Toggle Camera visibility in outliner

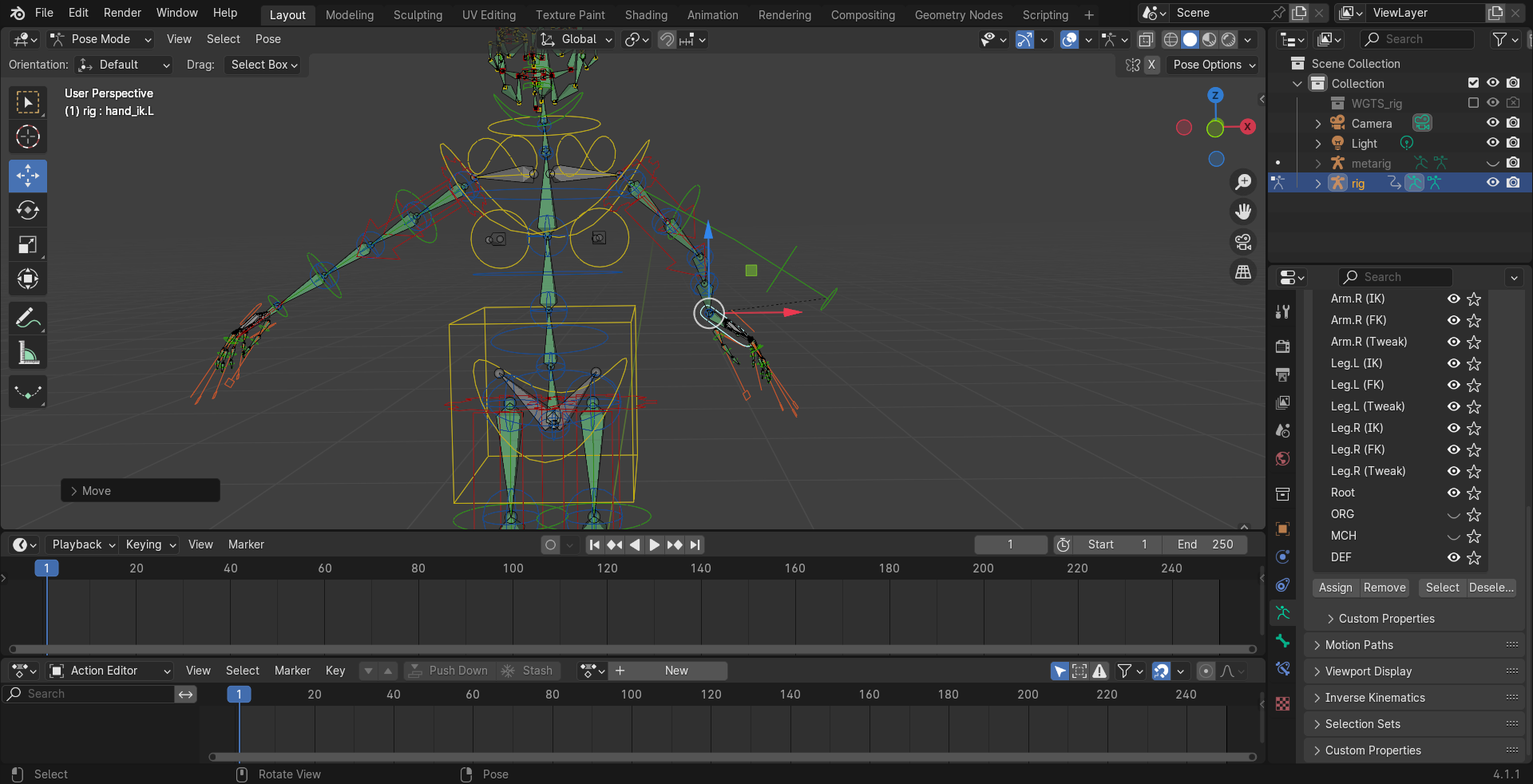(x=1492, y=123)
